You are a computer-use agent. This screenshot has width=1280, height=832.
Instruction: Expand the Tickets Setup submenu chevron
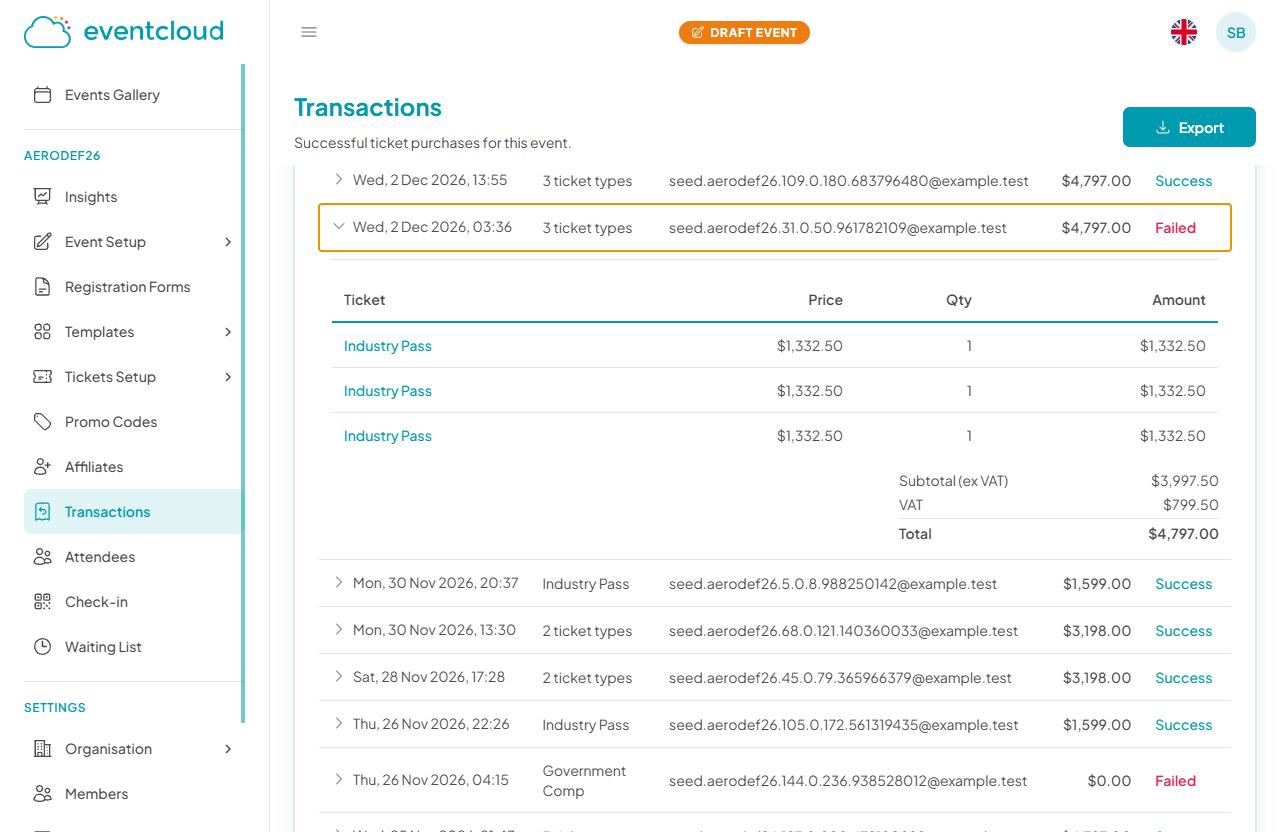coord(228,377)
